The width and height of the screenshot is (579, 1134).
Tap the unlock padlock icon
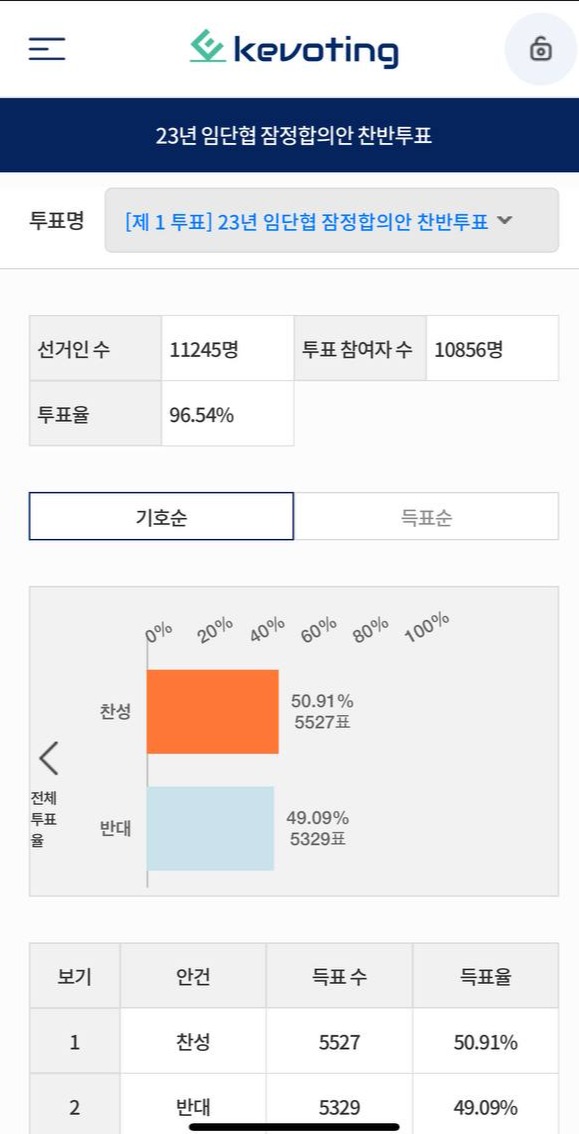[541, 49]
